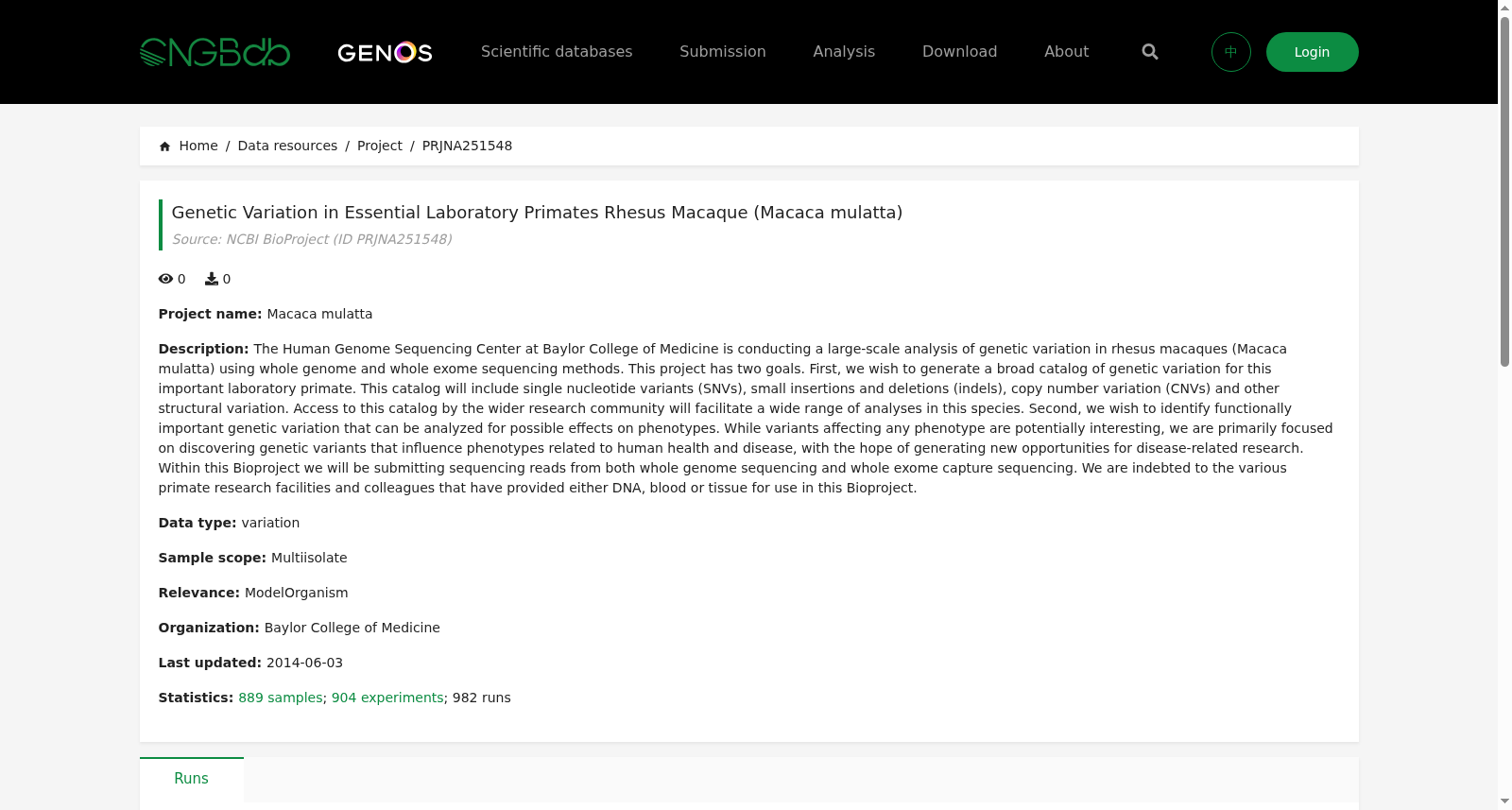This screenshot has height=810, width=1512.
Task: Open the CNGBdb logo homepage
Action: 215,52
